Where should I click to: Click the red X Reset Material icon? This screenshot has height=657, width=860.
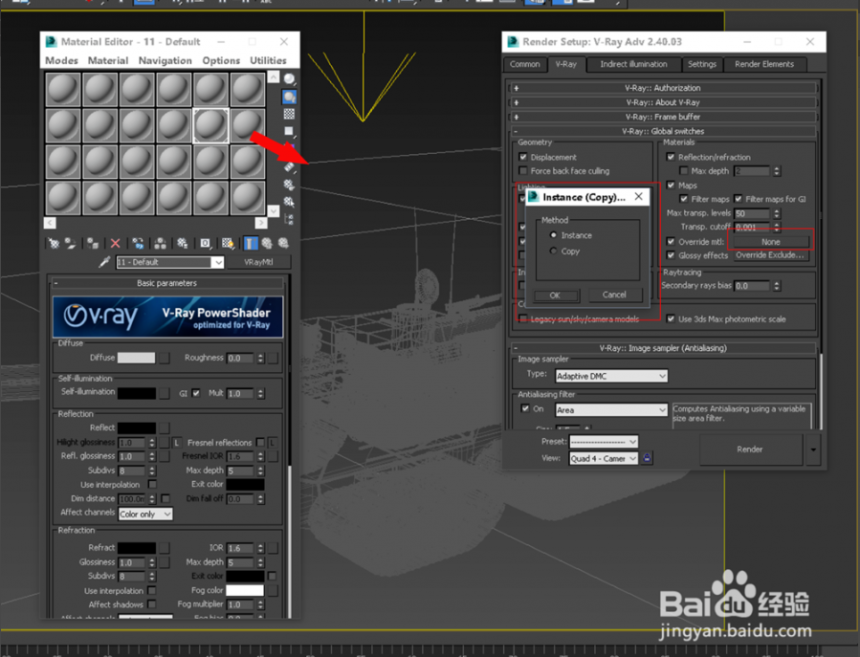pyautogui.click(x=115, y=243)
